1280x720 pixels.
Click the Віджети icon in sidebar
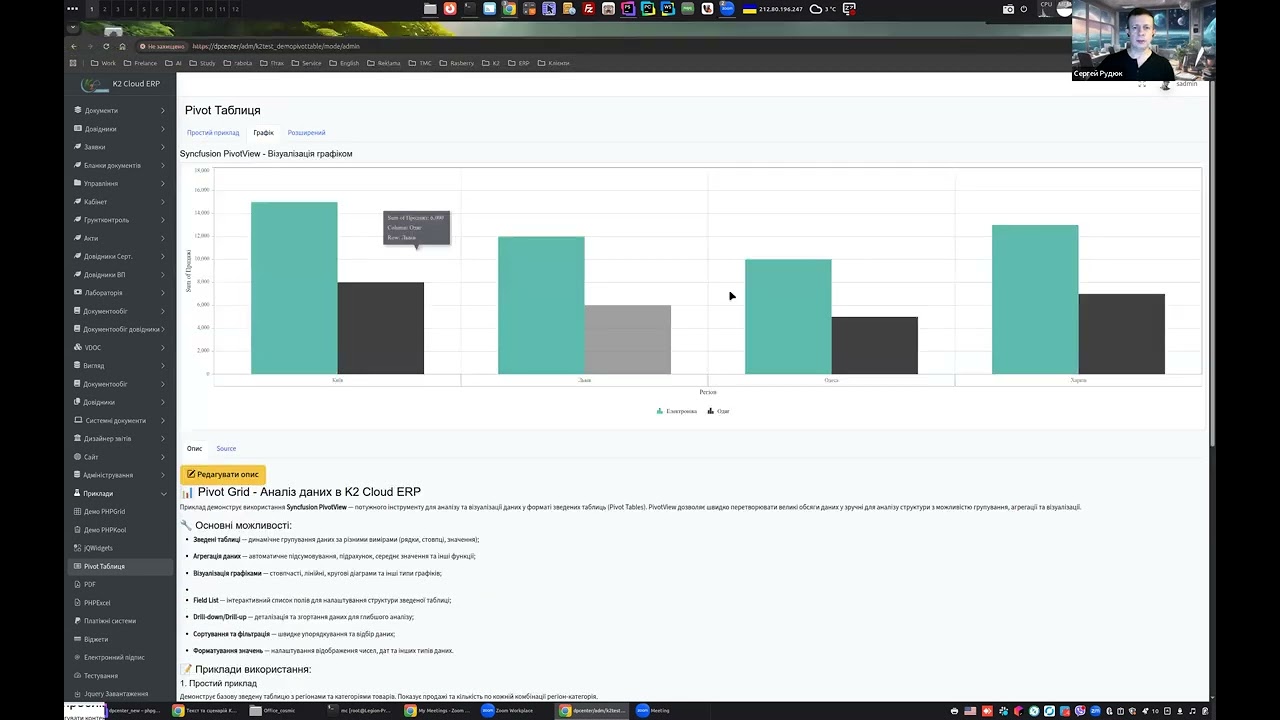tap(78, 639)
